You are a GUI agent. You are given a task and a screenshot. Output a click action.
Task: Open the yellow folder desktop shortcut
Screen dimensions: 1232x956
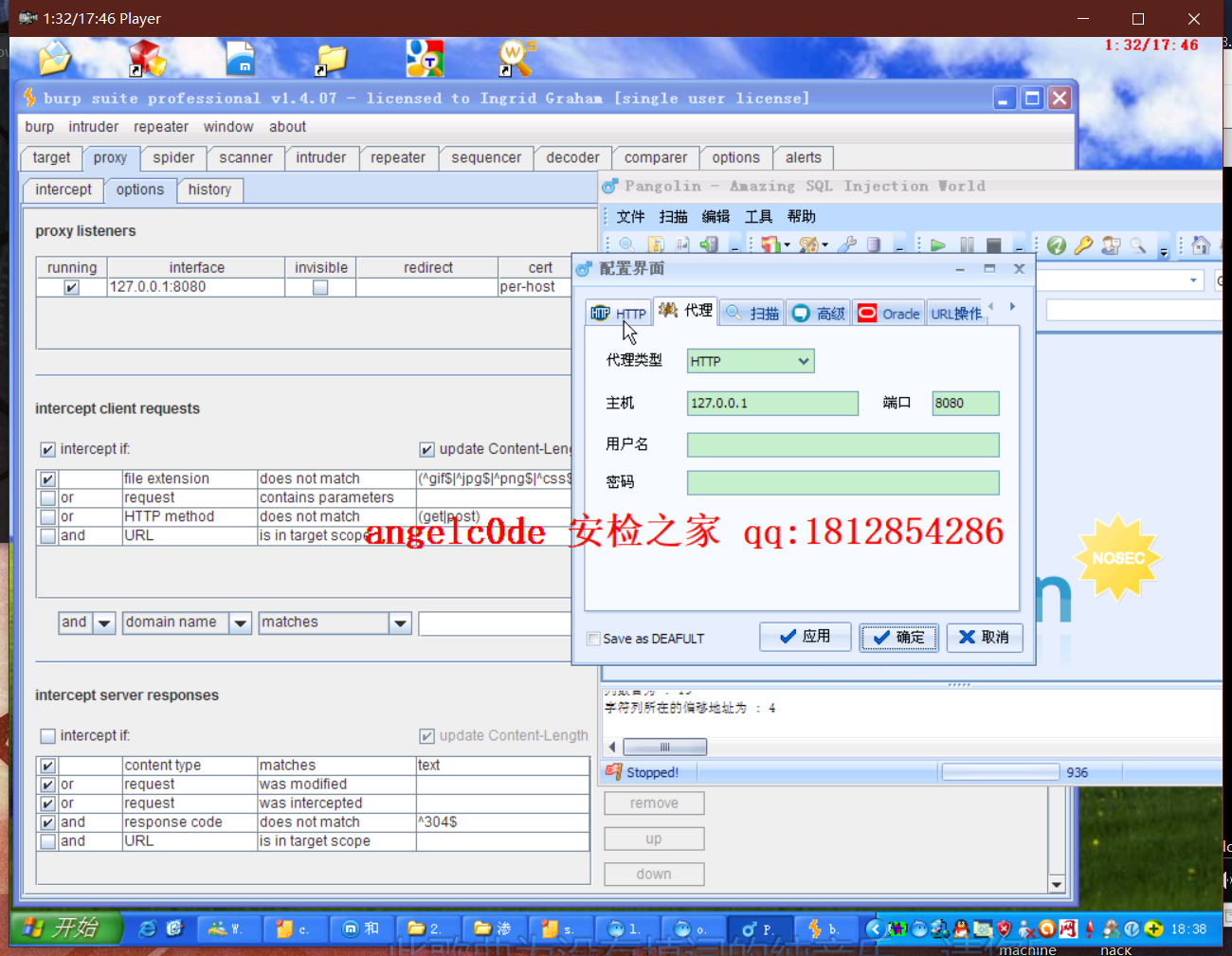pyautogui.click(x=332, y=59)
